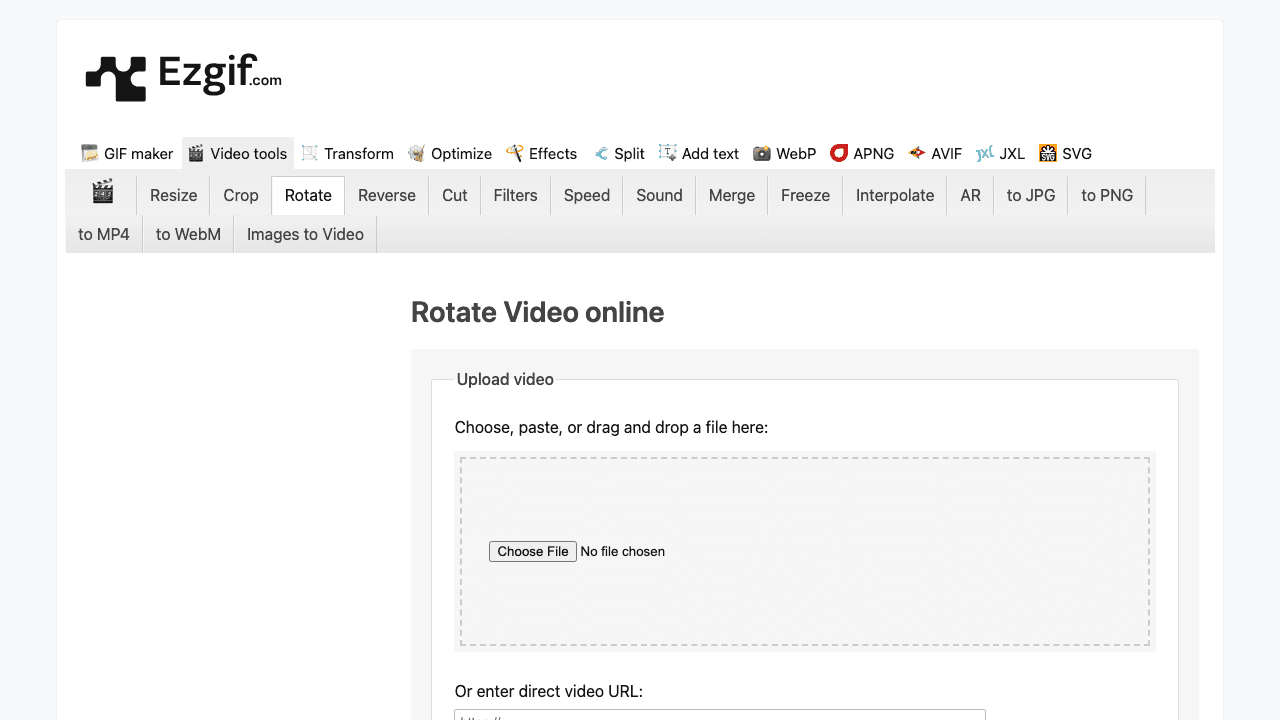Open the Crop video tab
Viewport: 1280px width, 720px height.
click(240, 195)
